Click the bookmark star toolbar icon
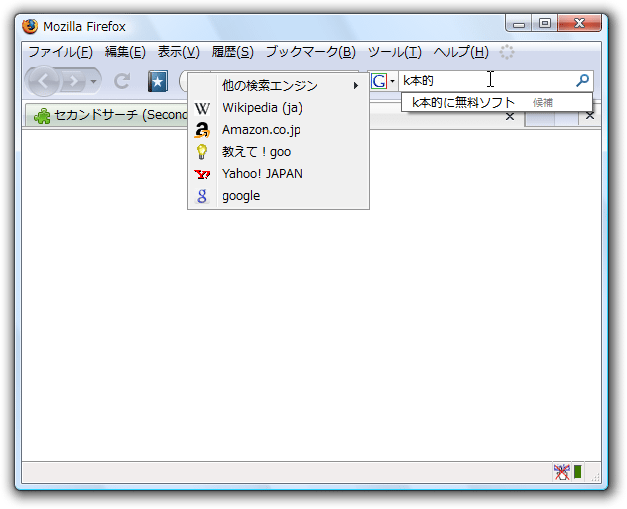This screenshot has width=627, height=509. click(x=158, y=82)
